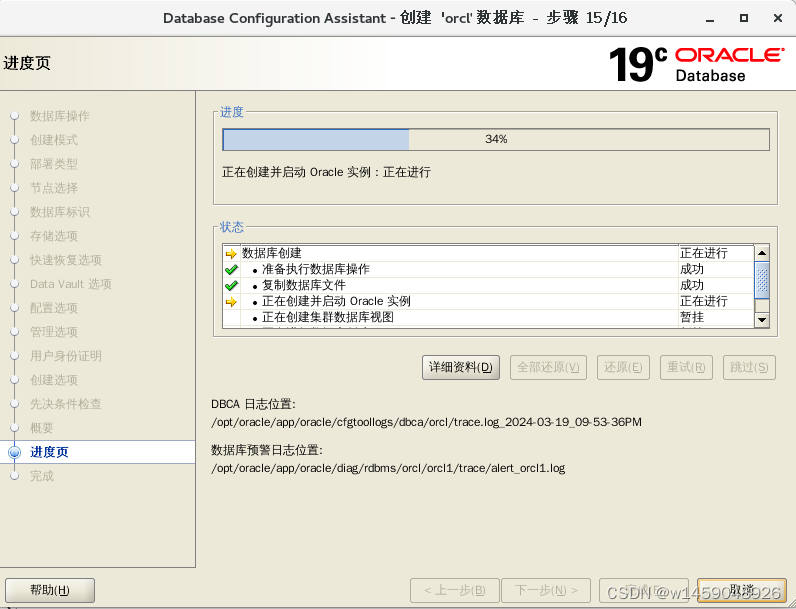Viewport: 796px width, 609px height.
Task: Open 详细资料(D) details button
Action: coord(461,367)
